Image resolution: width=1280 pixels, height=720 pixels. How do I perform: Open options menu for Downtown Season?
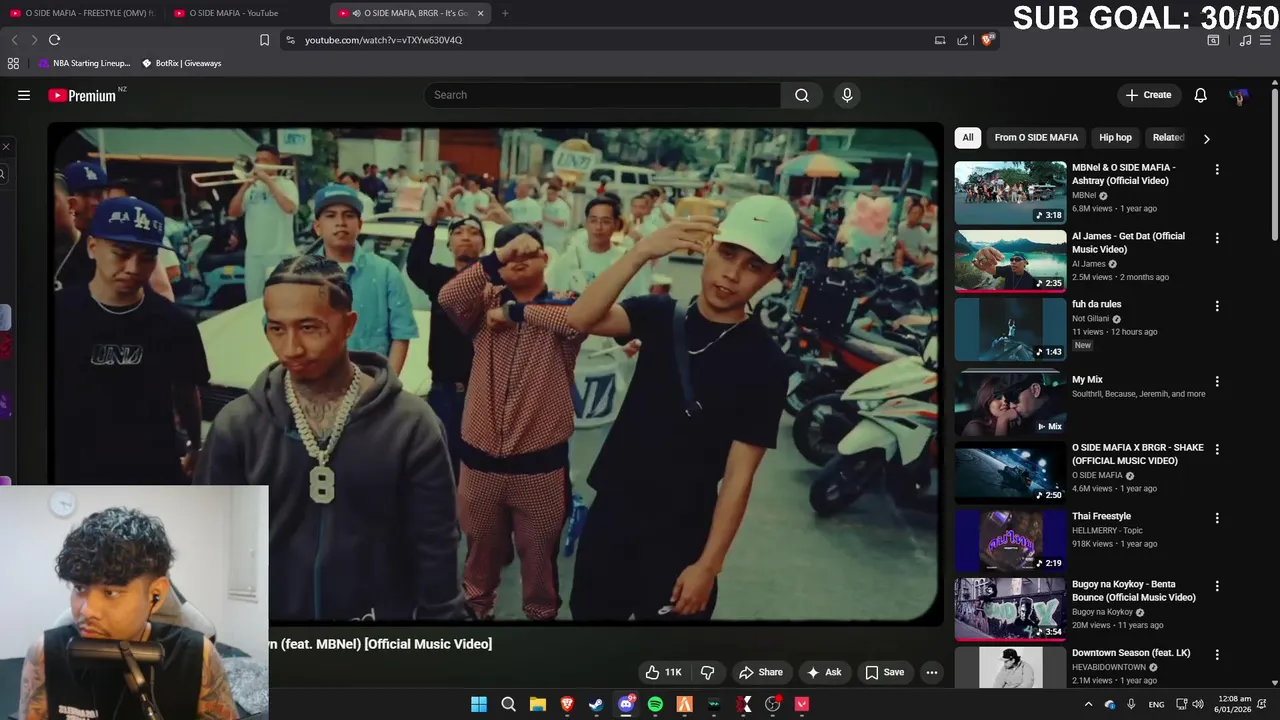tap(1217, 654)
